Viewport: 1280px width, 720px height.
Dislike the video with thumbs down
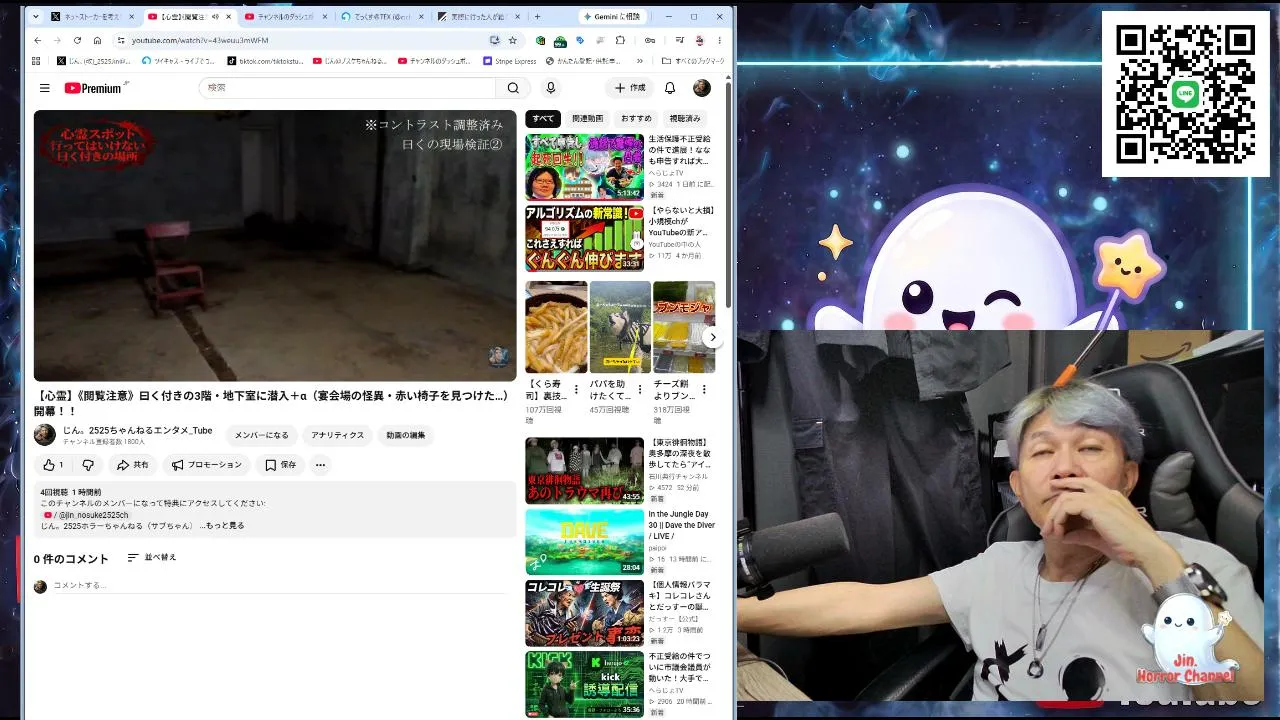[x=88, y=465]
